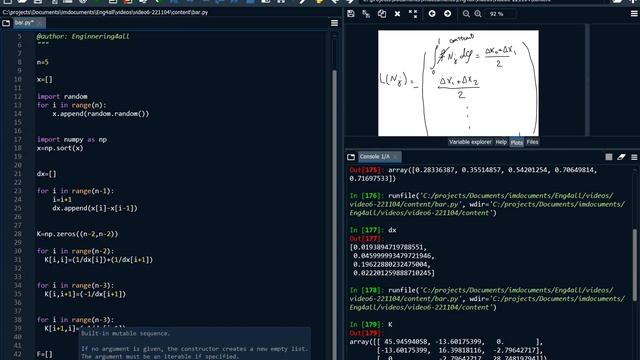
Task: Click the handwritten equation plot image
Action: pos(458,83)
